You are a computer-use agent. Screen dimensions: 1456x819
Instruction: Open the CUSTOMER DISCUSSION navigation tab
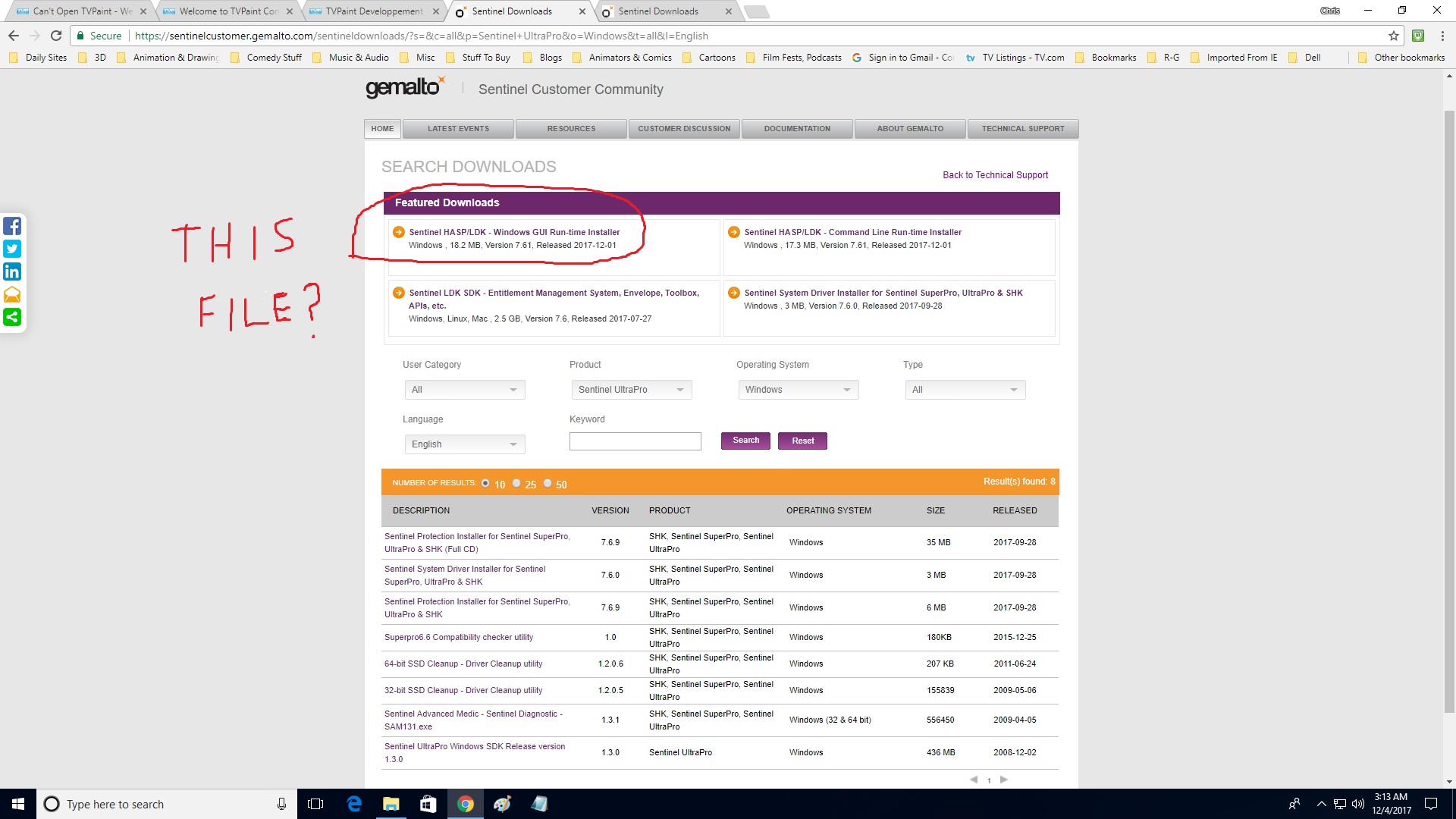tap(684, 129)
